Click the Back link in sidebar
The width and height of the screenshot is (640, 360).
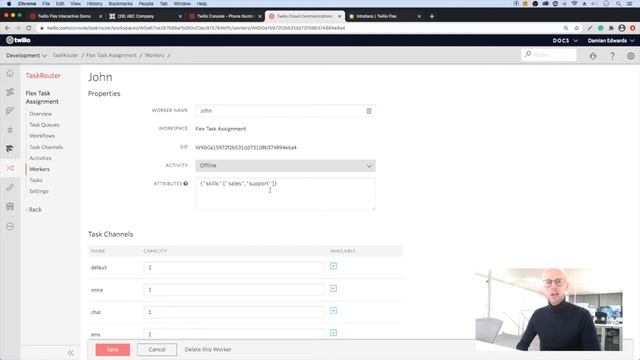(x=34, y=209)
